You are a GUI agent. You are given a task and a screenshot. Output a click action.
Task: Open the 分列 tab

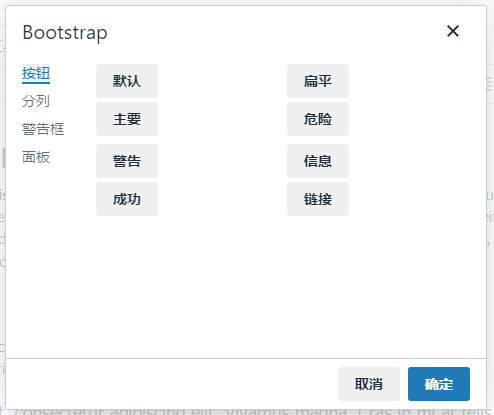(x=36, y=101)
